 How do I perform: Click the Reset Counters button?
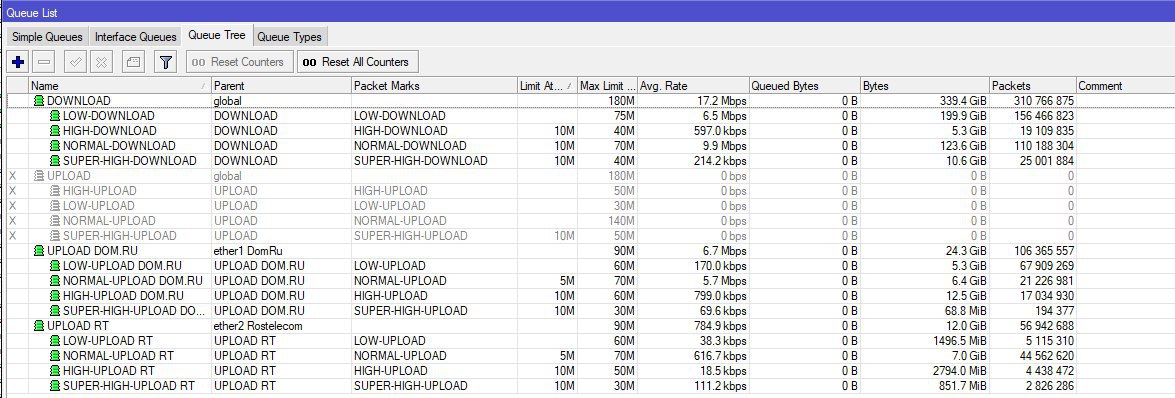[239, 61]
